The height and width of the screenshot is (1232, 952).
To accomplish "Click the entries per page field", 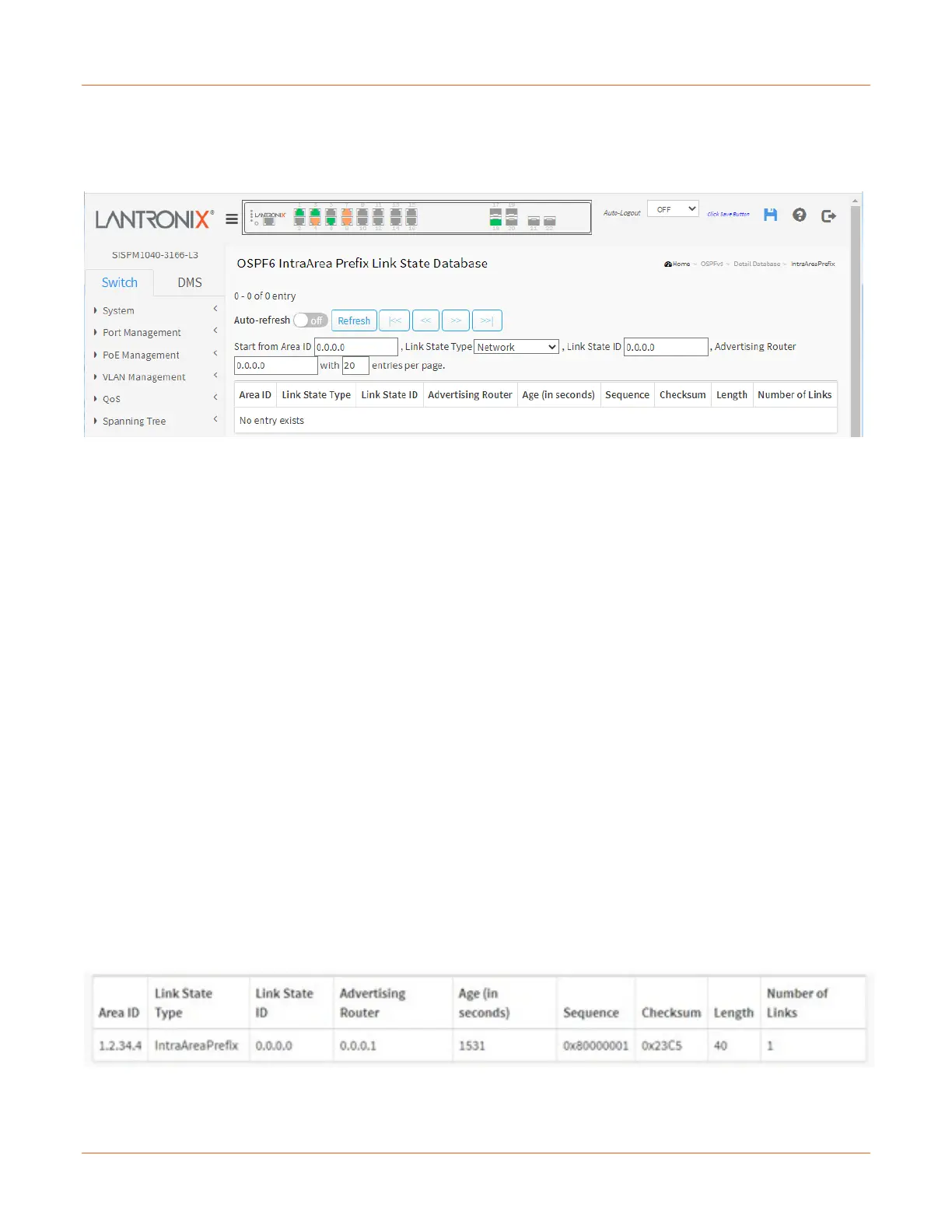I will click(355, 366).
